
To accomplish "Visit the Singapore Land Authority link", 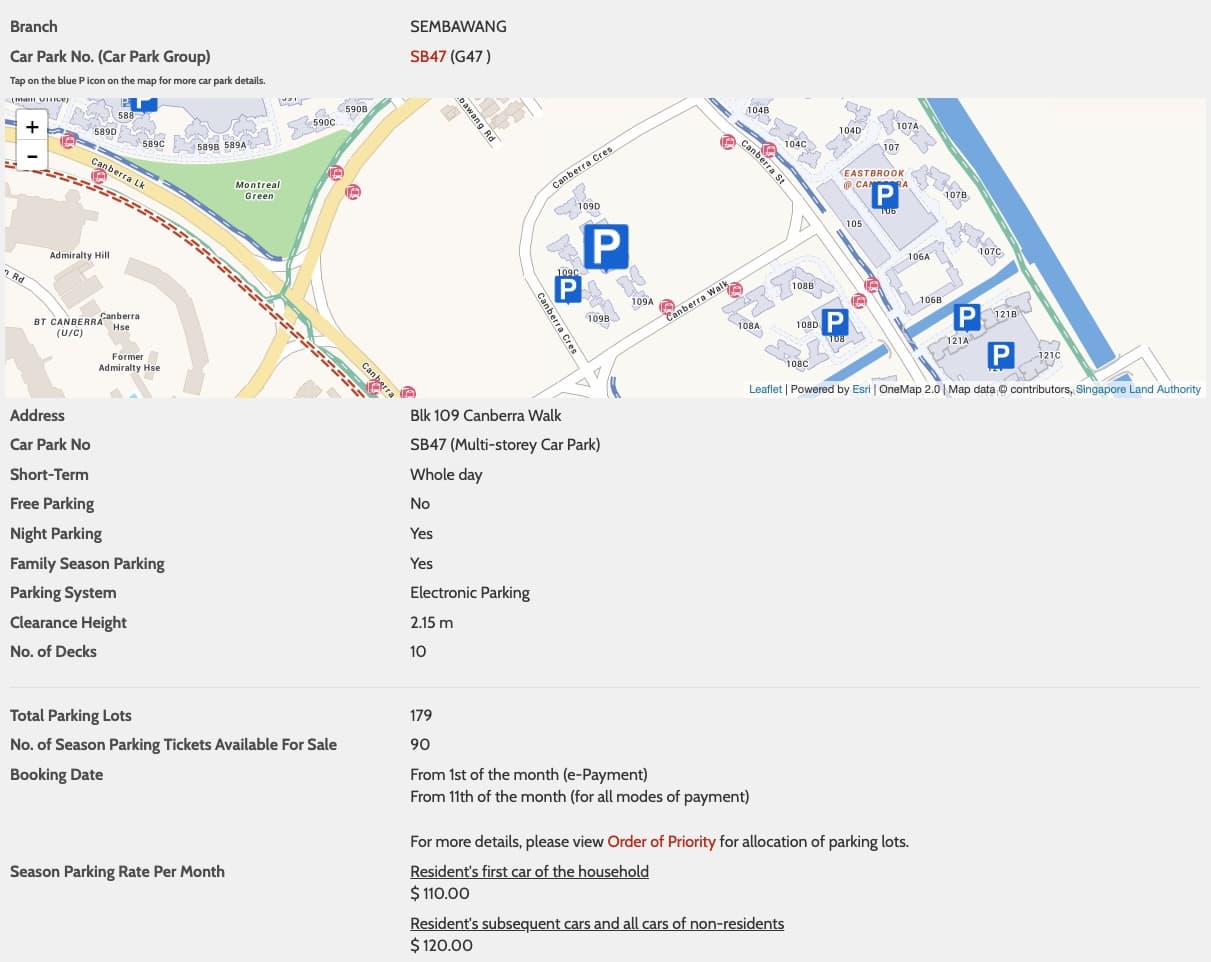I will (x=1138, y=389).
